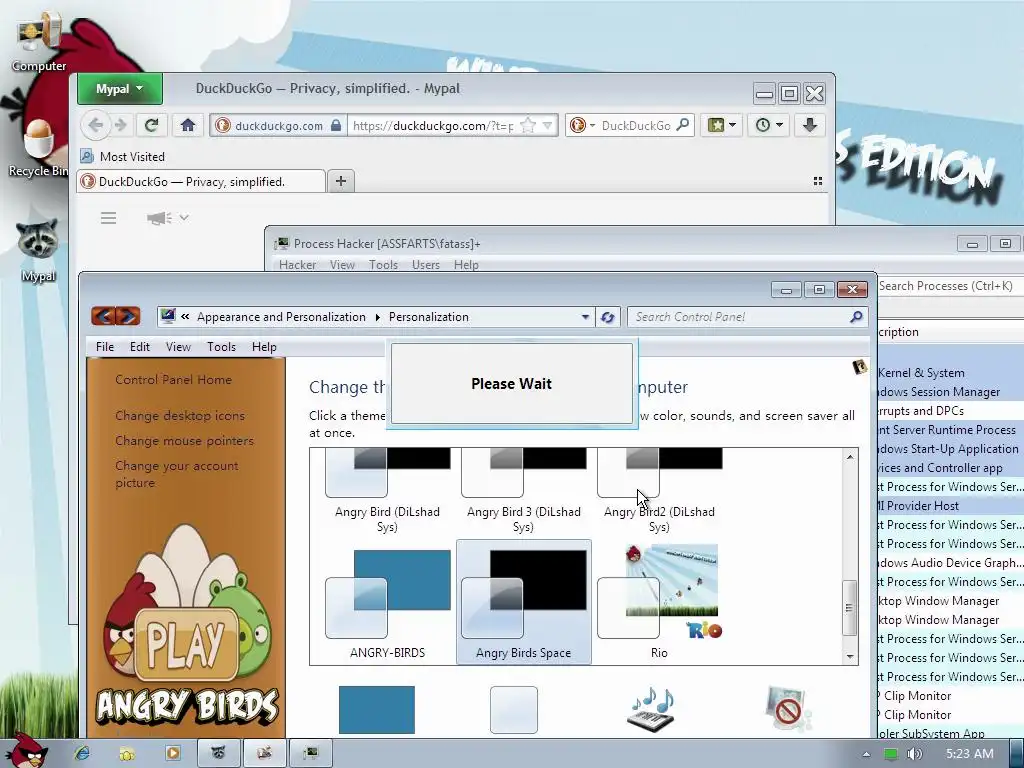Open the Desktop Background blue icon

377,710
